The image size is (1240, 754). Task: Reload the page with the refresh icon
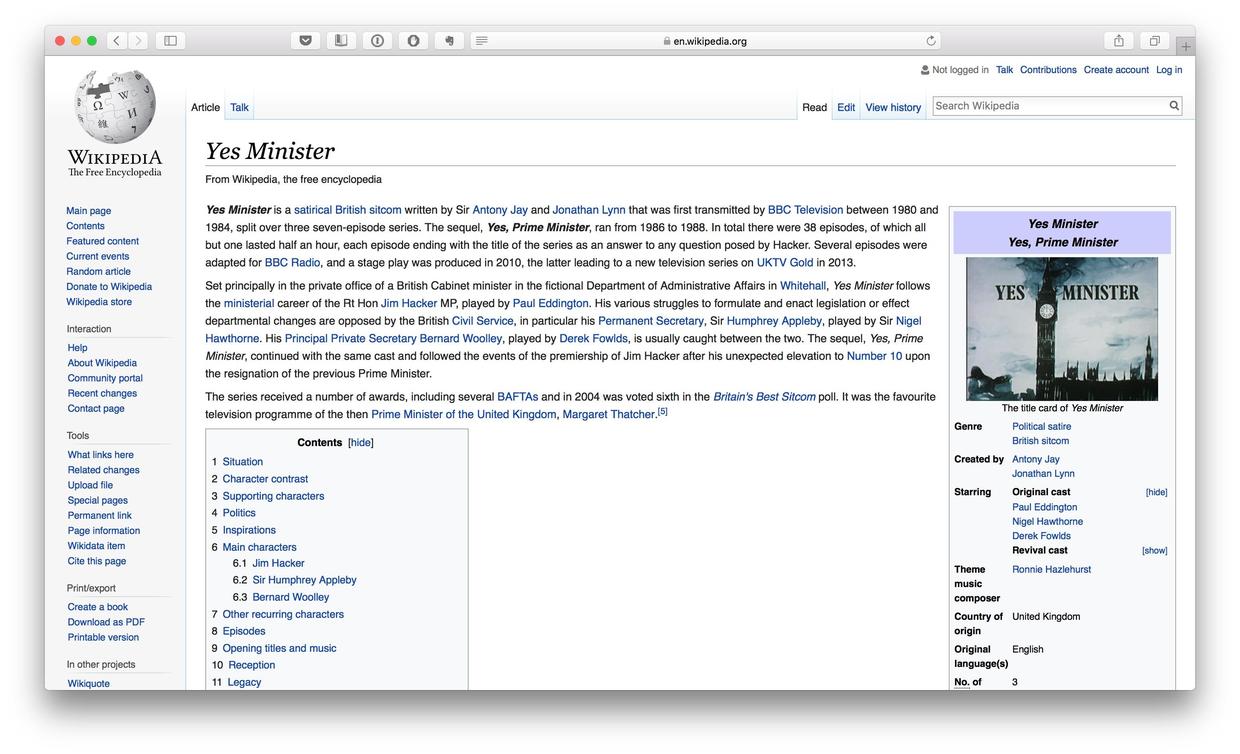(931, 41)
